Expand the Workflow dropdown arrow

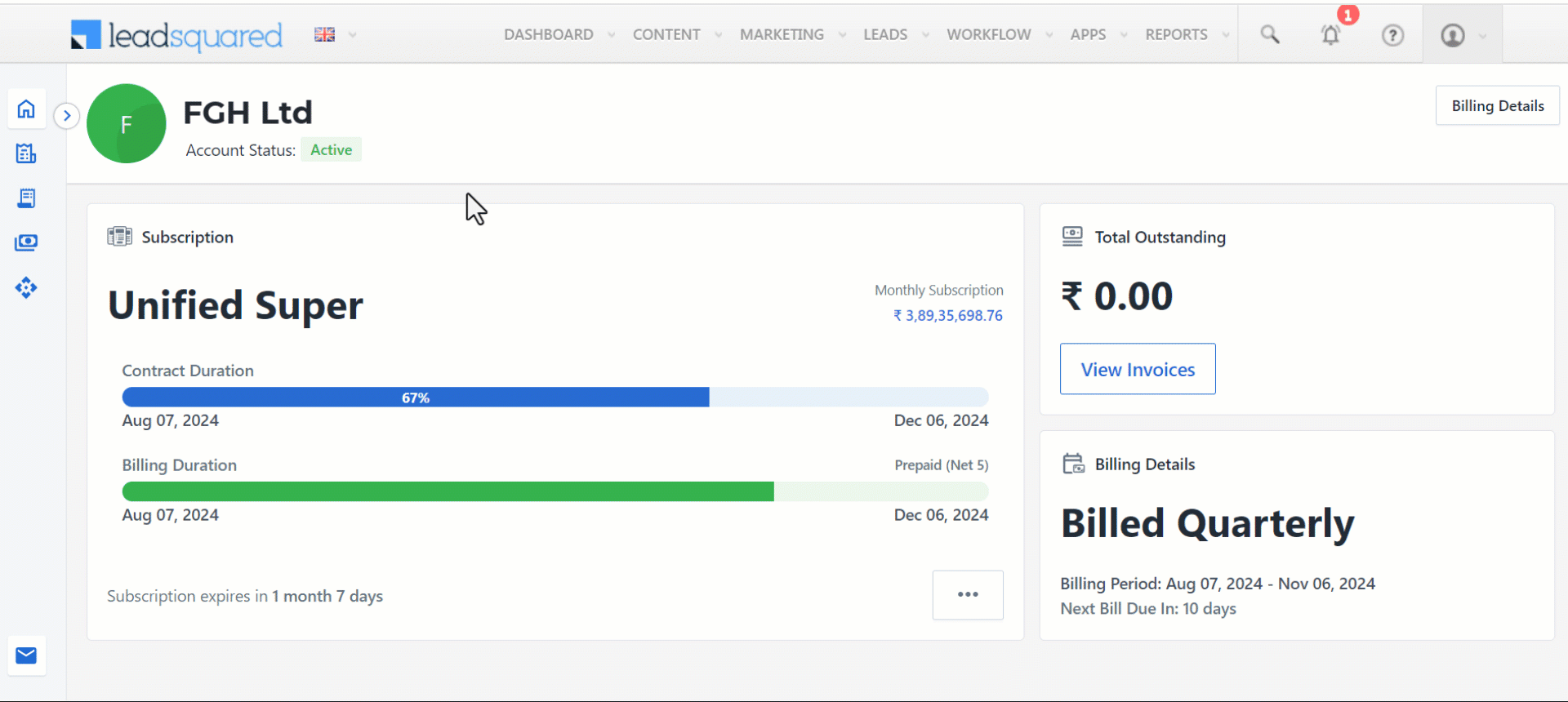click(1049, 34)
